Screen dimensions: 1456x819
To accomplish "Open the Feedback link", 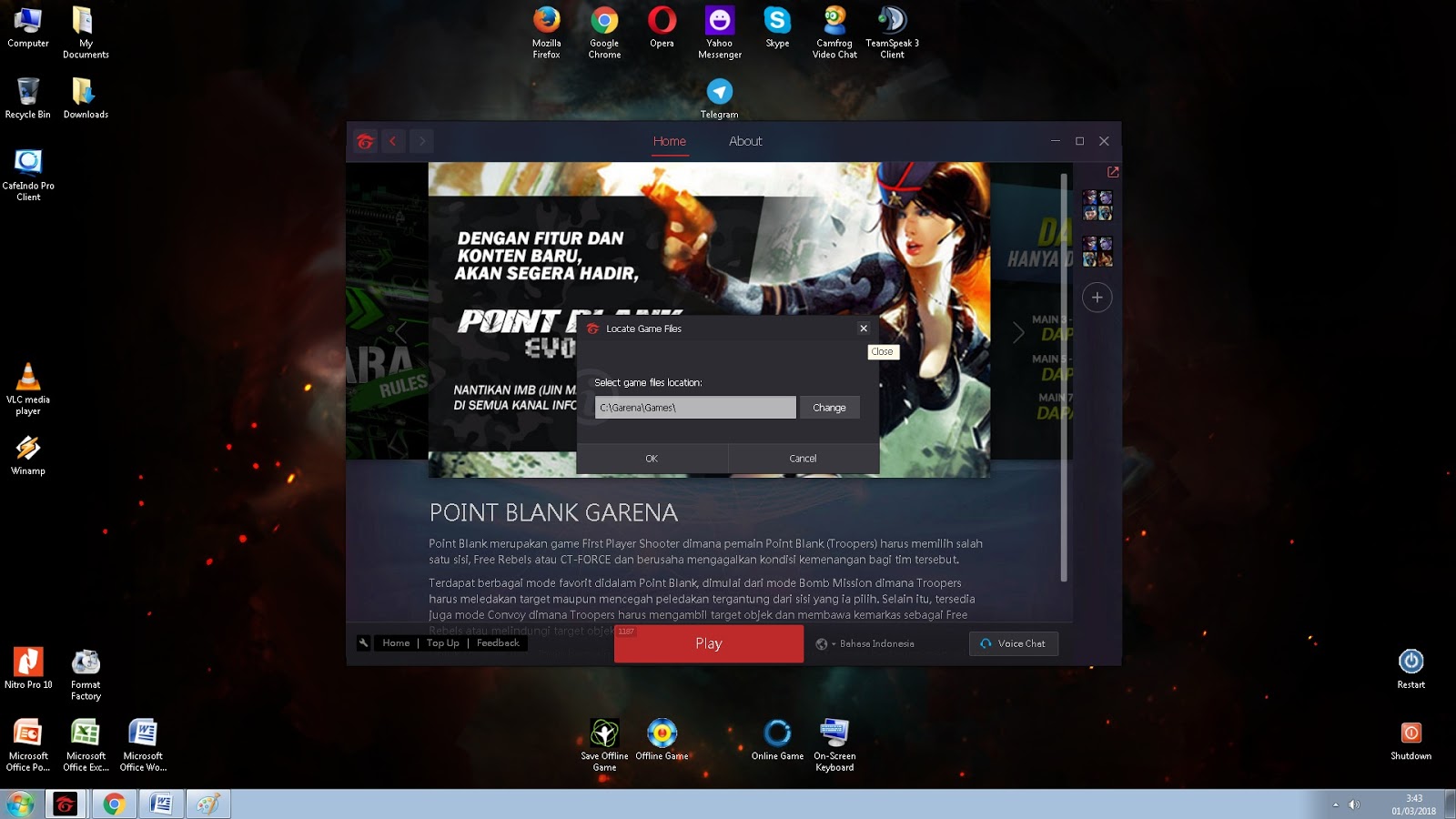I will pyautogui.click(x=498, y=643).
